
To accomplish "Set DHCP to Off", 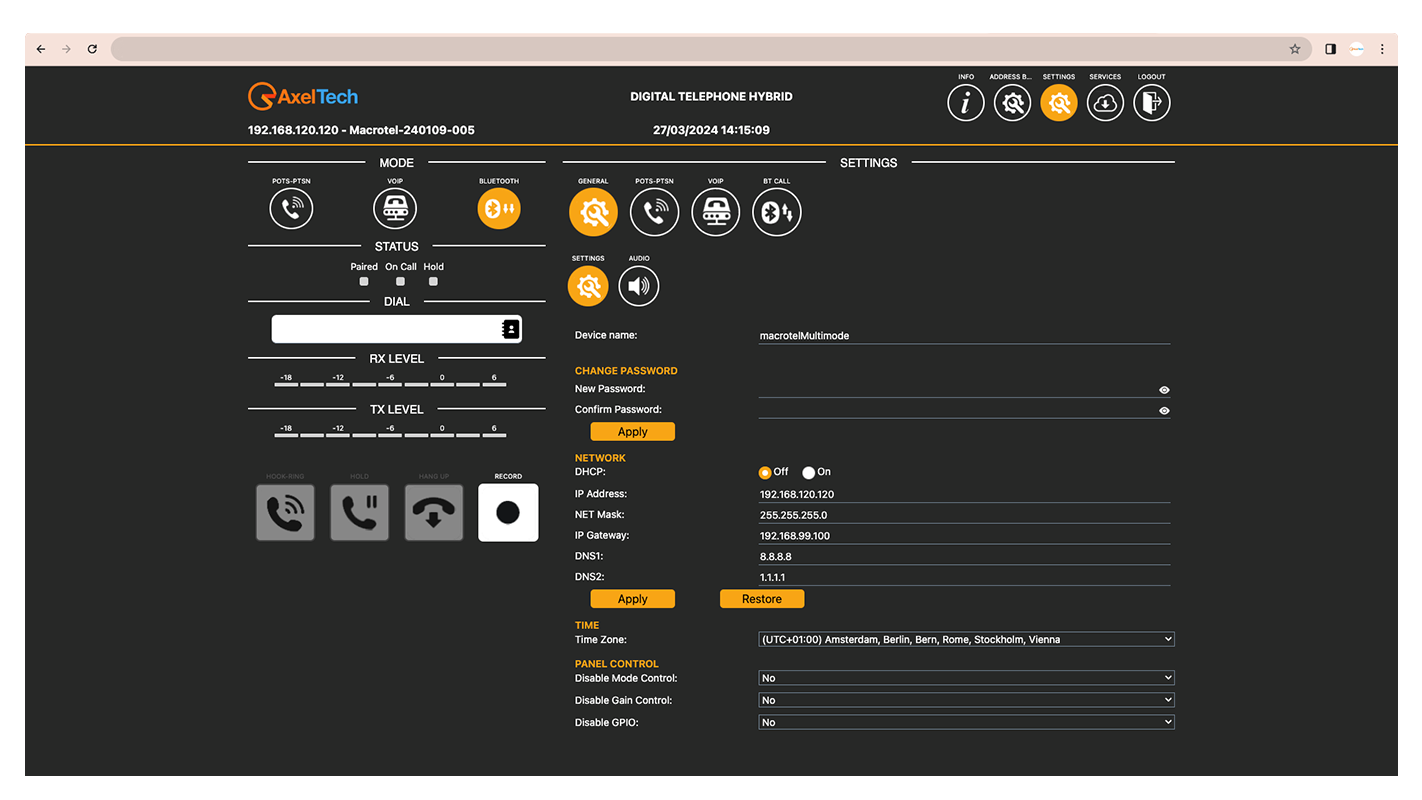I will click(765, 473).
